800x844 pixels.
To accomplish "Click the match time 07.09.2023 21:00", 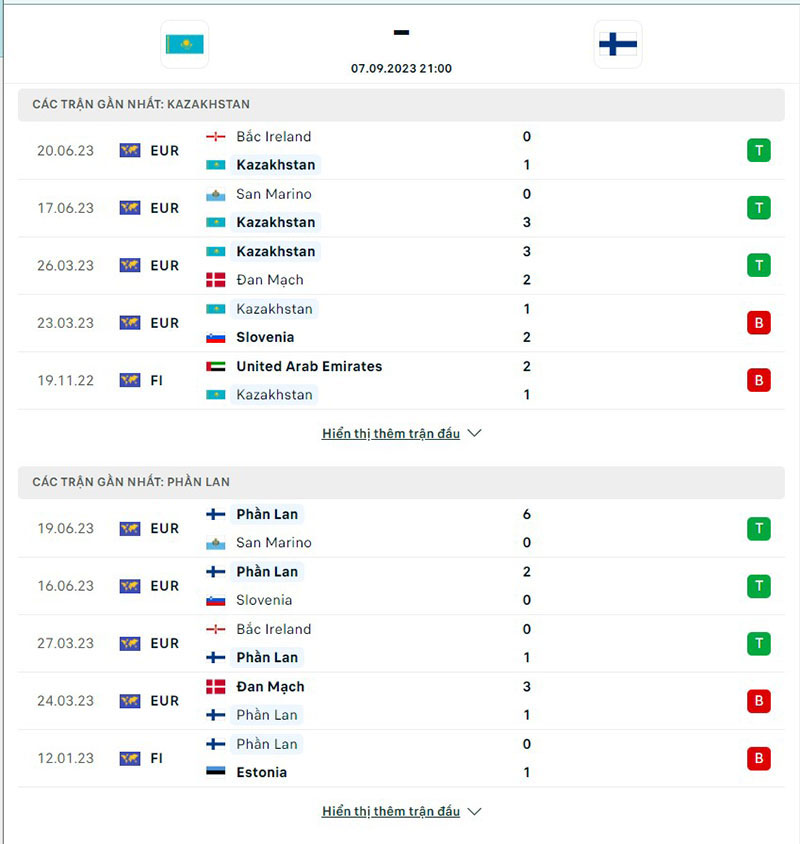I will (401, 69).
